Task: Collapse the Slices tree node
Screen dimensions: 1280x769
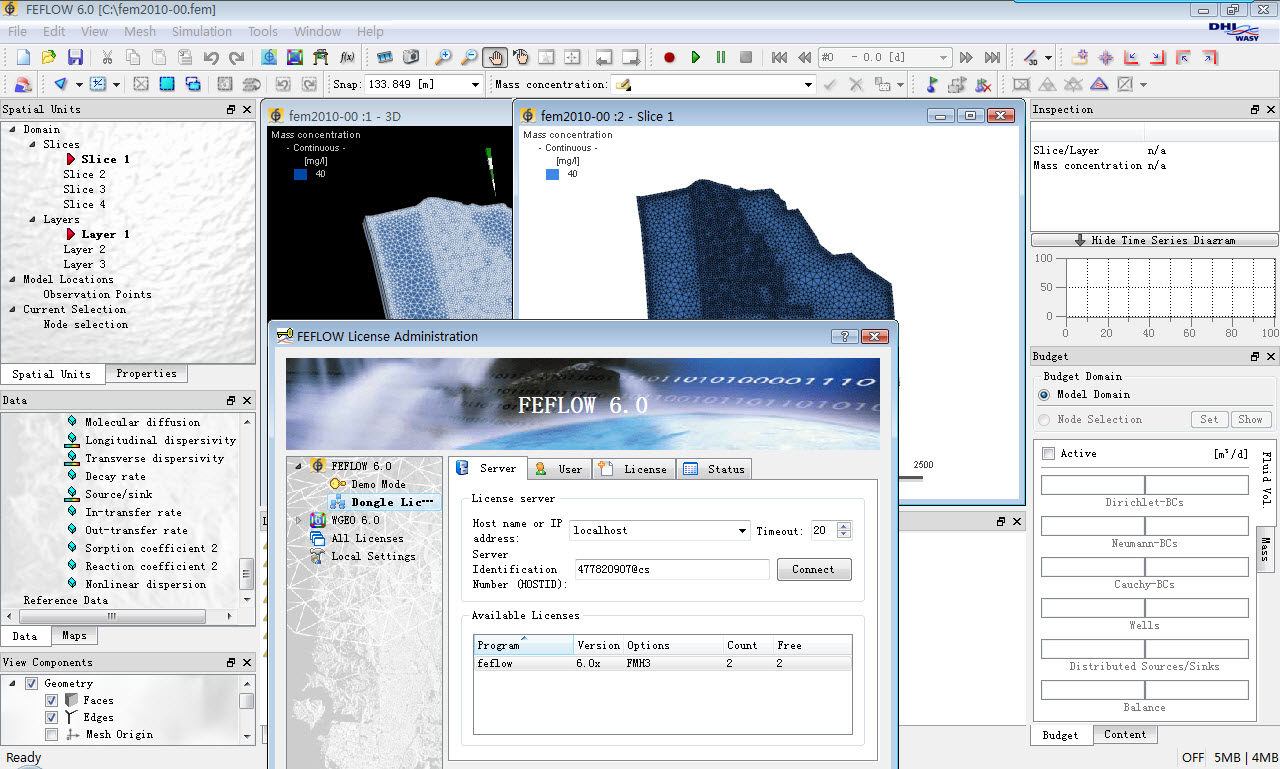Action: point(32,145)
